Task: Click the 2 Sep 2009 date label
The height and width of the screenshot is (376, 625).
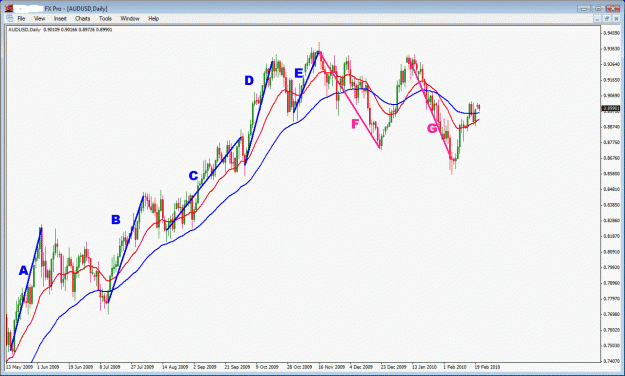Action: pos(205,367)
